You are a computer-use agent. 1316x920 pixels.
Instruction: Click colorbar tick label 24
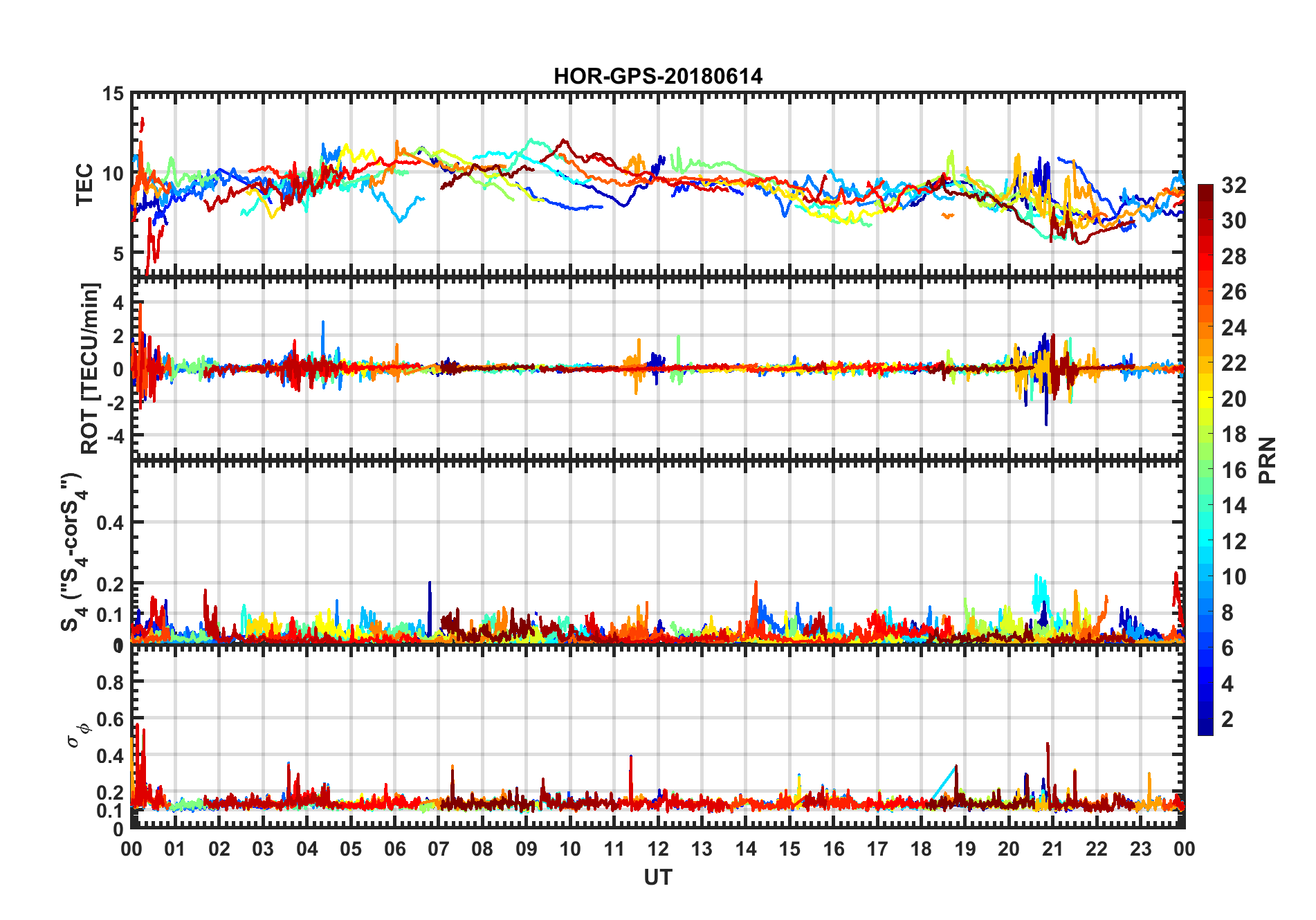tap(1234, 328)
